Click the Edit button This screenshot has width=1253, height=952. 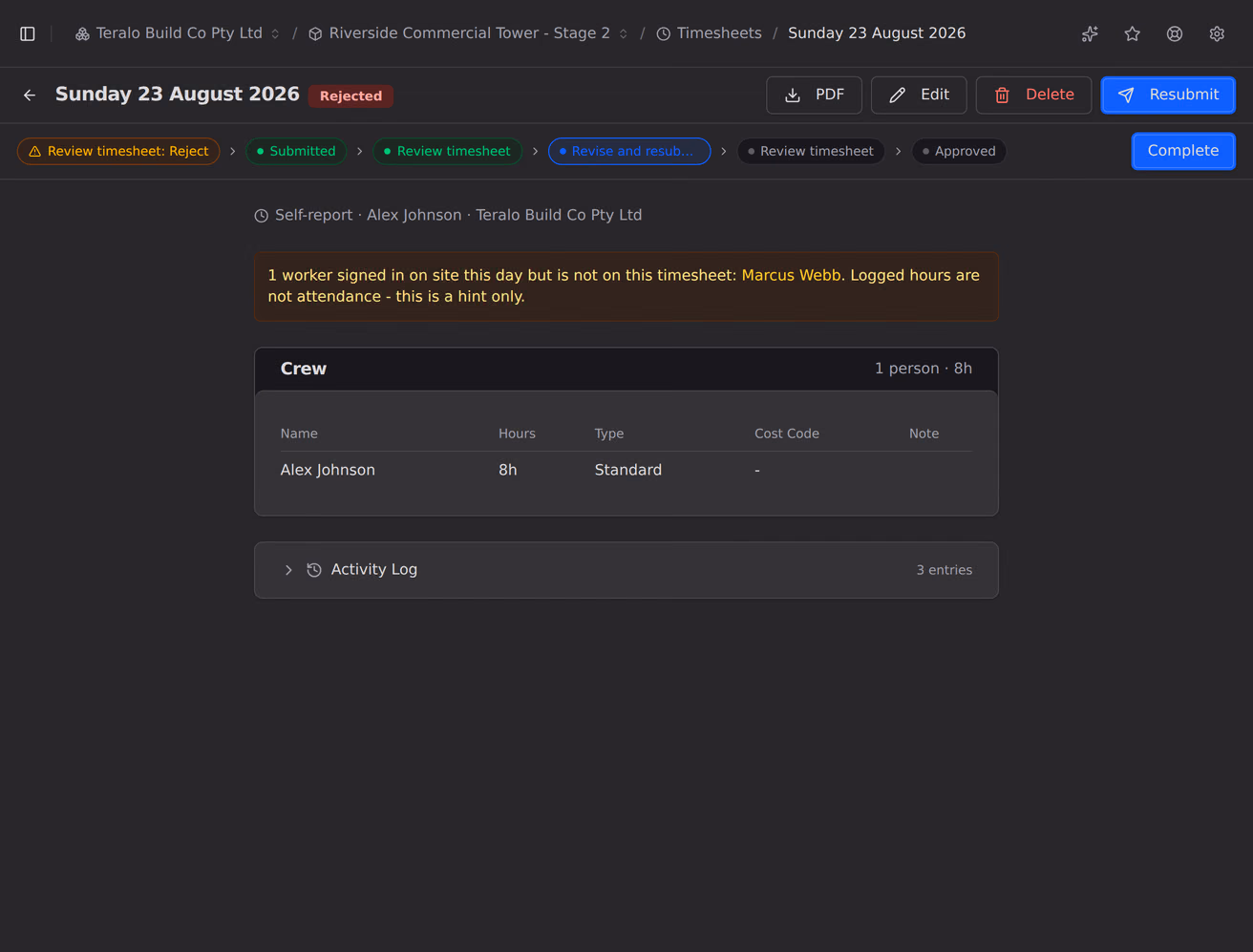(919, 95)
